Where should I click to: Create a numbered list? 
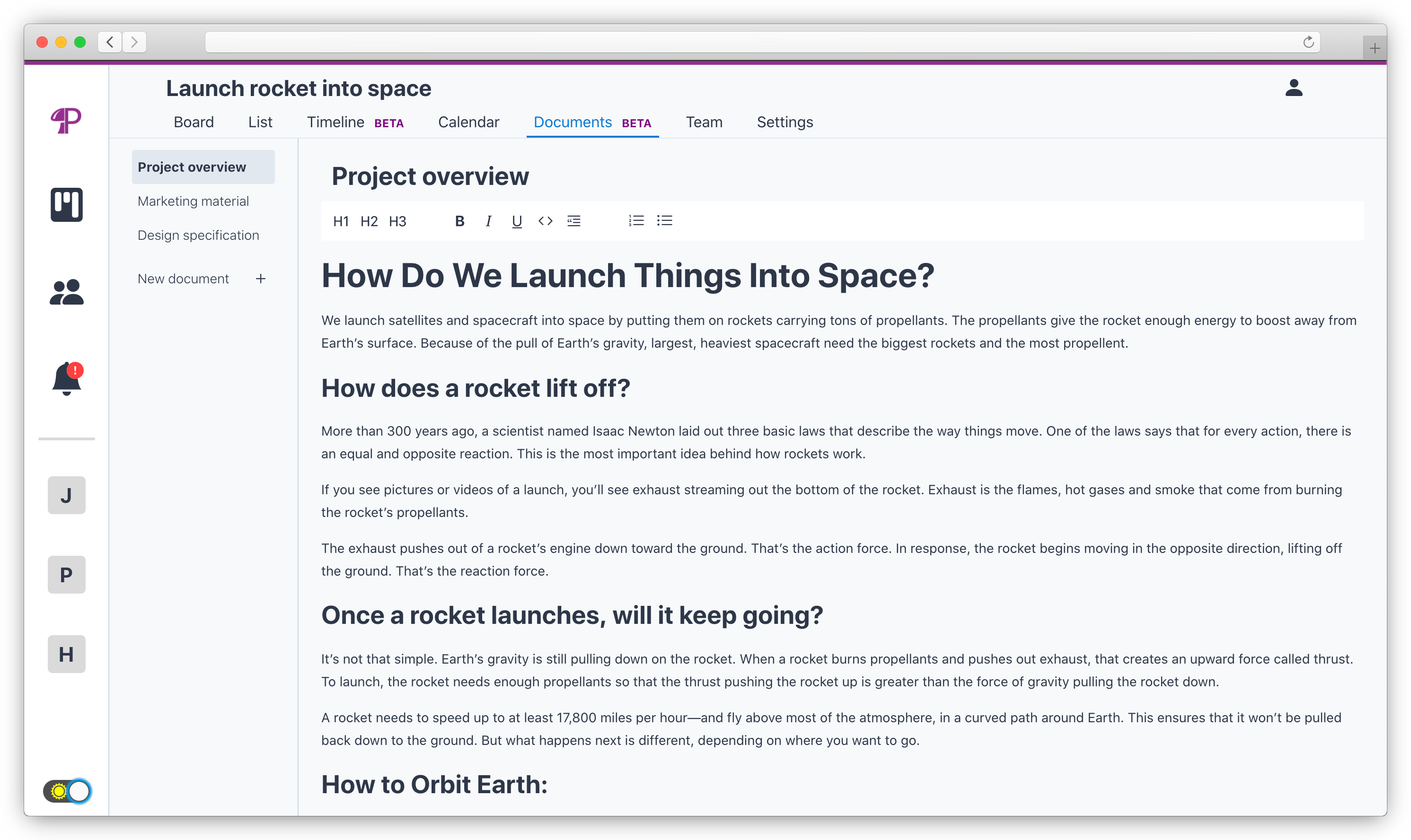pyautogui.click(x=636, y=221)
